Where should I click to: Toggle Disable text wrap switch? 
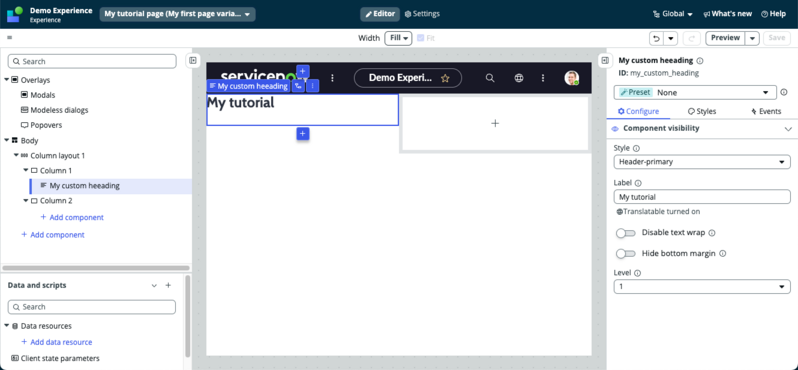pyautogui.click(x=626, y=233)
